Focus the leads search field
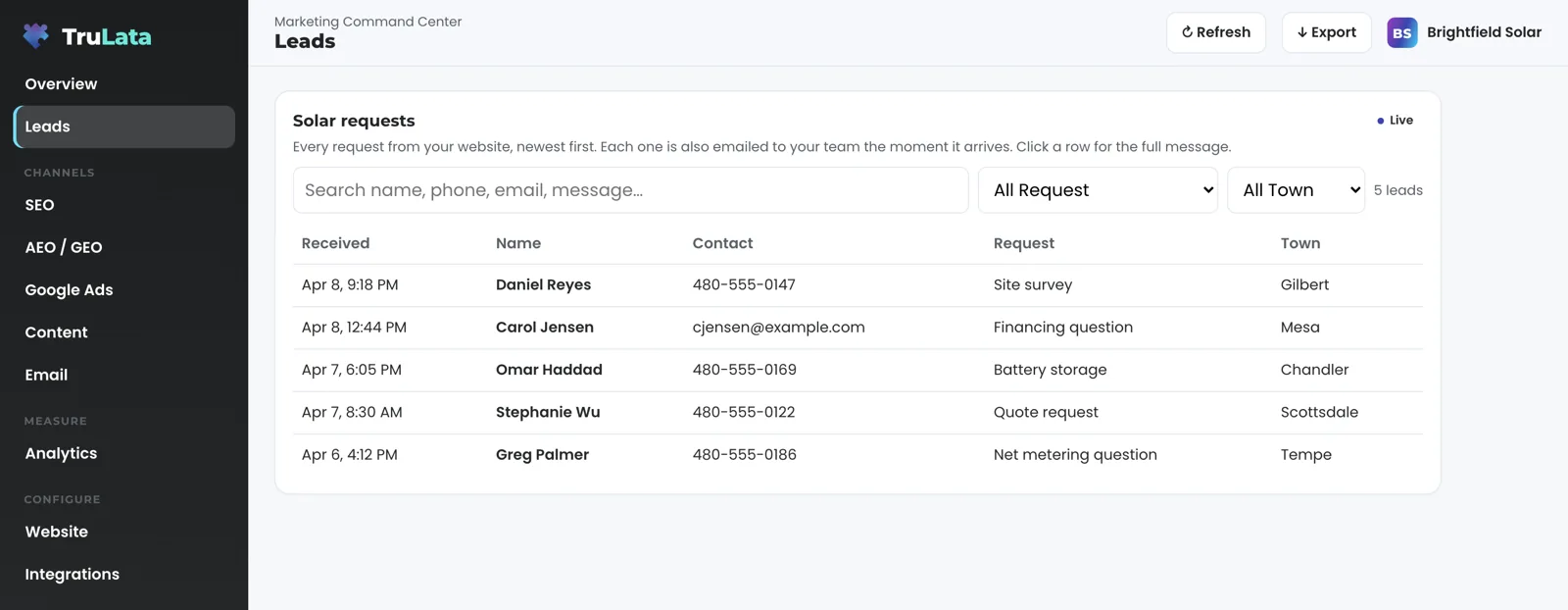The image size is (1568, 610). pyautogui.click(x=631, y=190)
